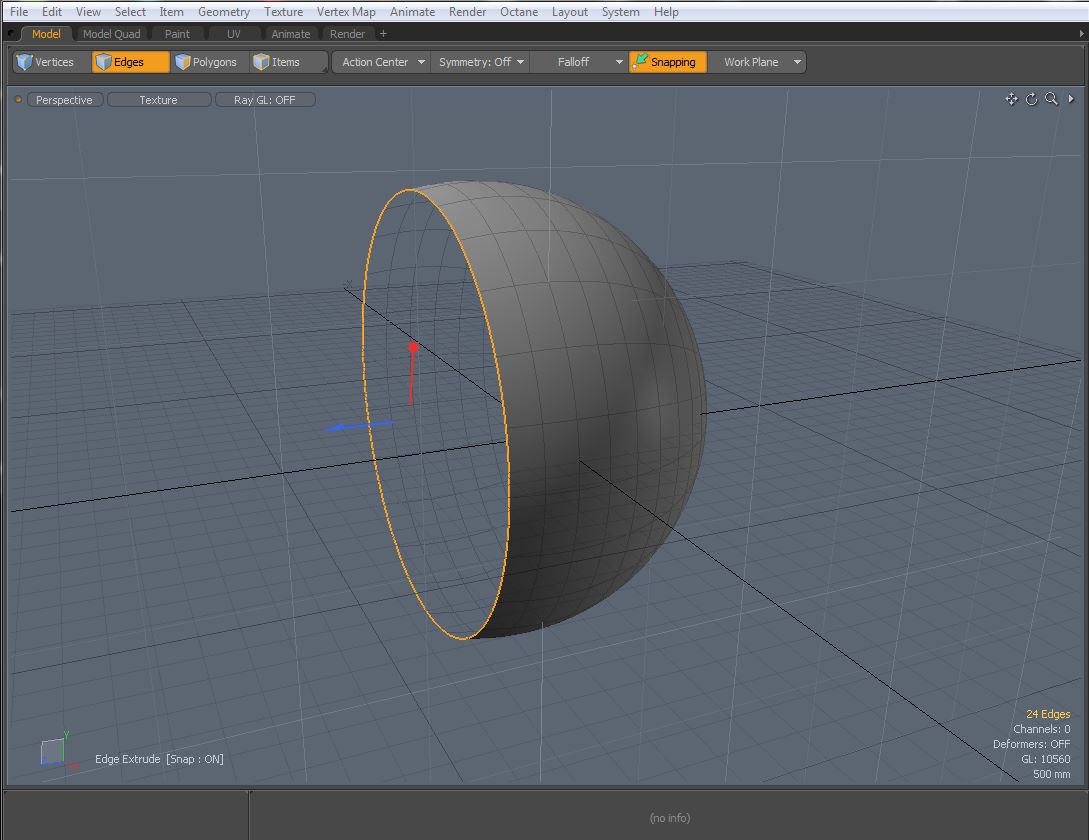Click the viewport rotate icon
The height and width of the screenshot is (840, 1089).
coord(1032,99)
